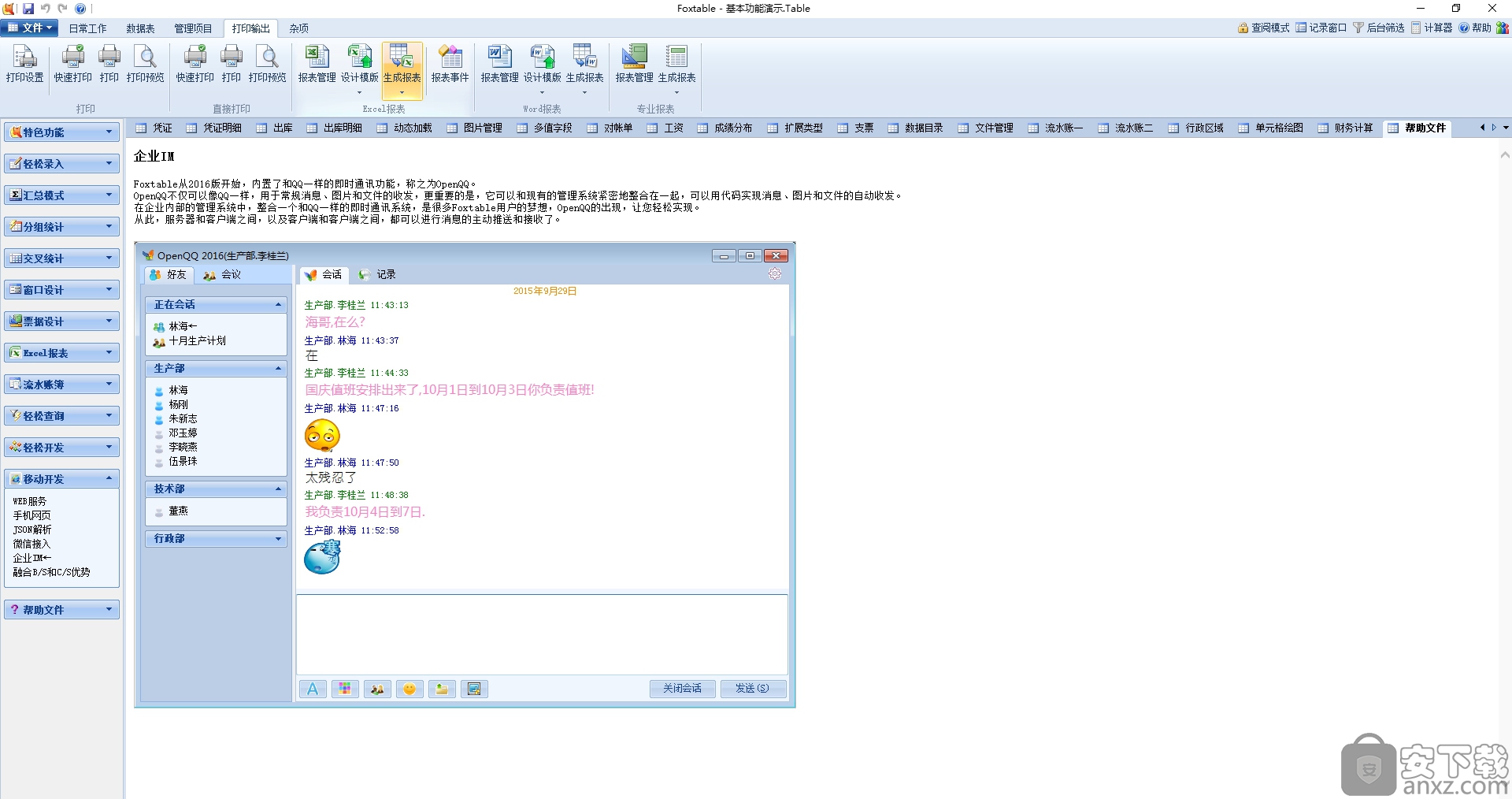Select 企业IM item in sidebar
Screen dimensions: 1512x799
click(x=31, y=558)
